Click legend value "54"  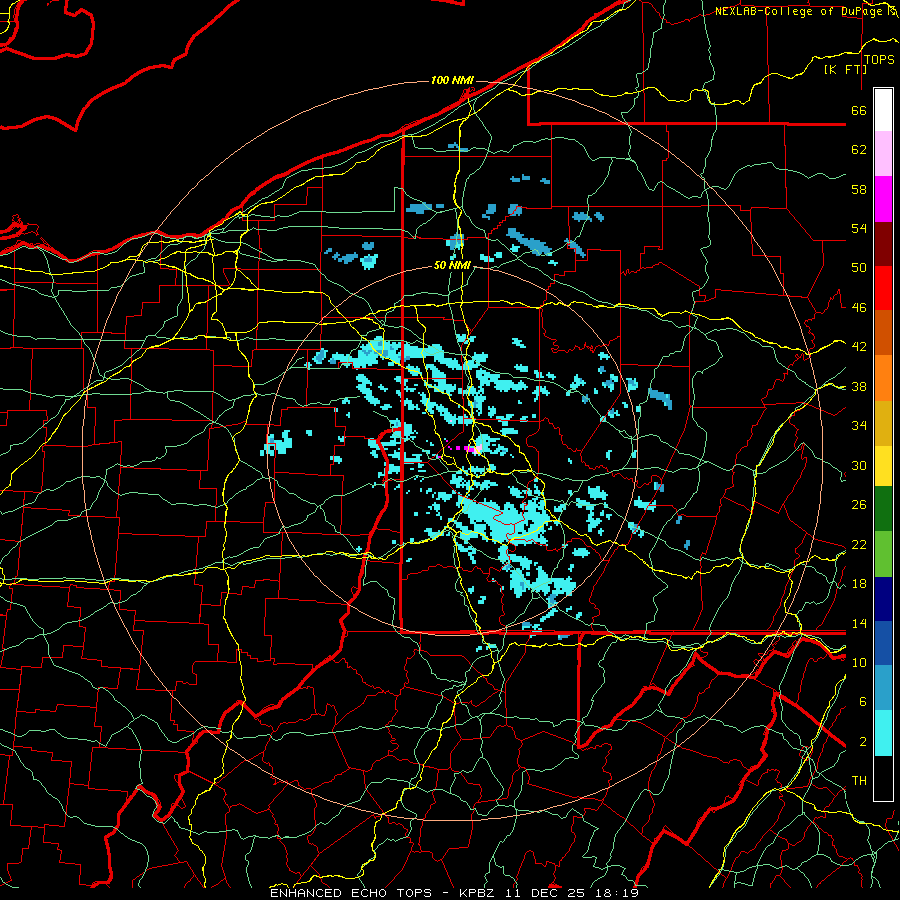tap(859, 228)
